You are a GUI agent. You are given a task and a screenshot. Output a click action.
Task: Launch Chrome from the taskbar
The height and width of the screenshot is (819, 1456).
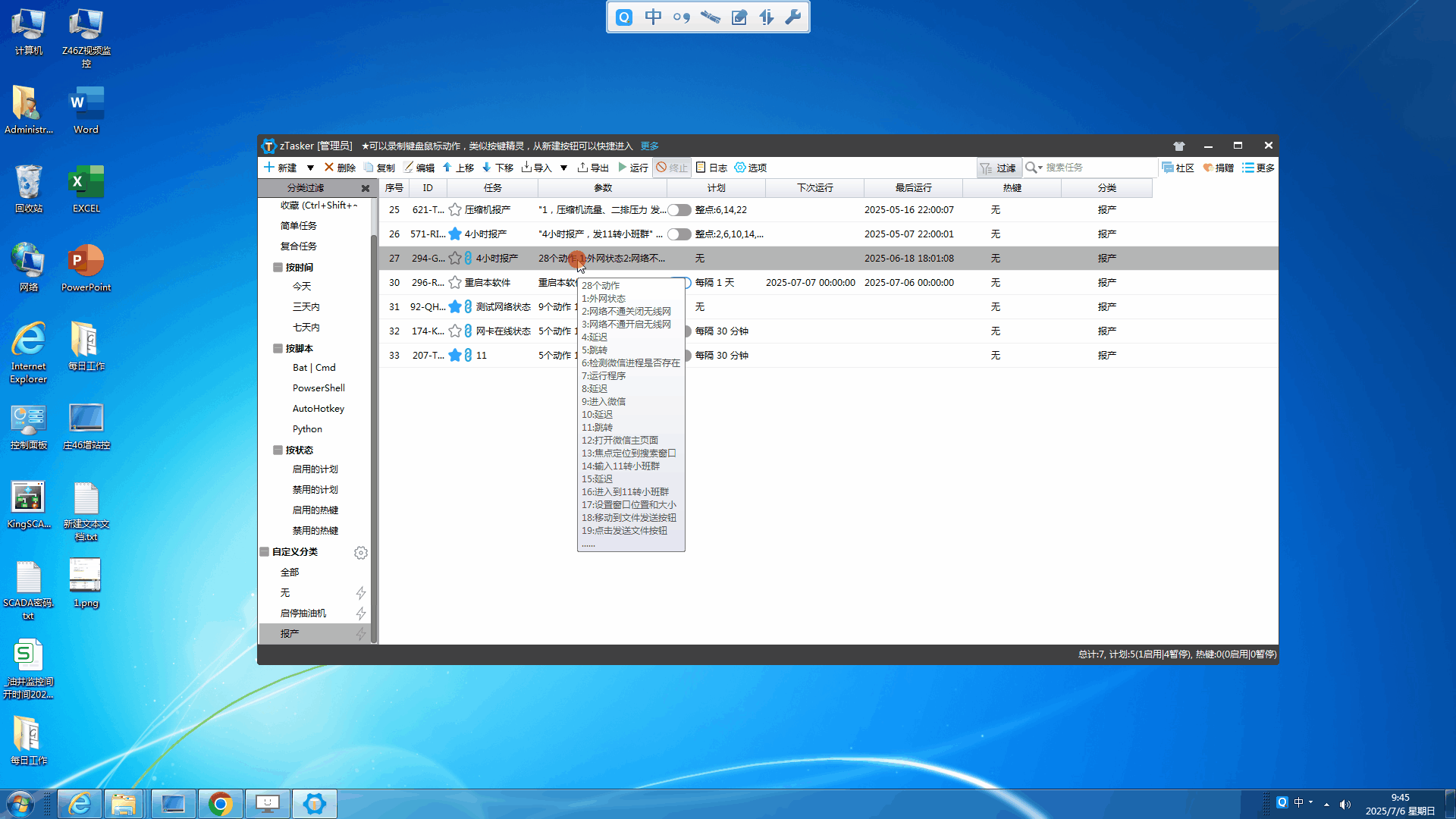[220, 804]
